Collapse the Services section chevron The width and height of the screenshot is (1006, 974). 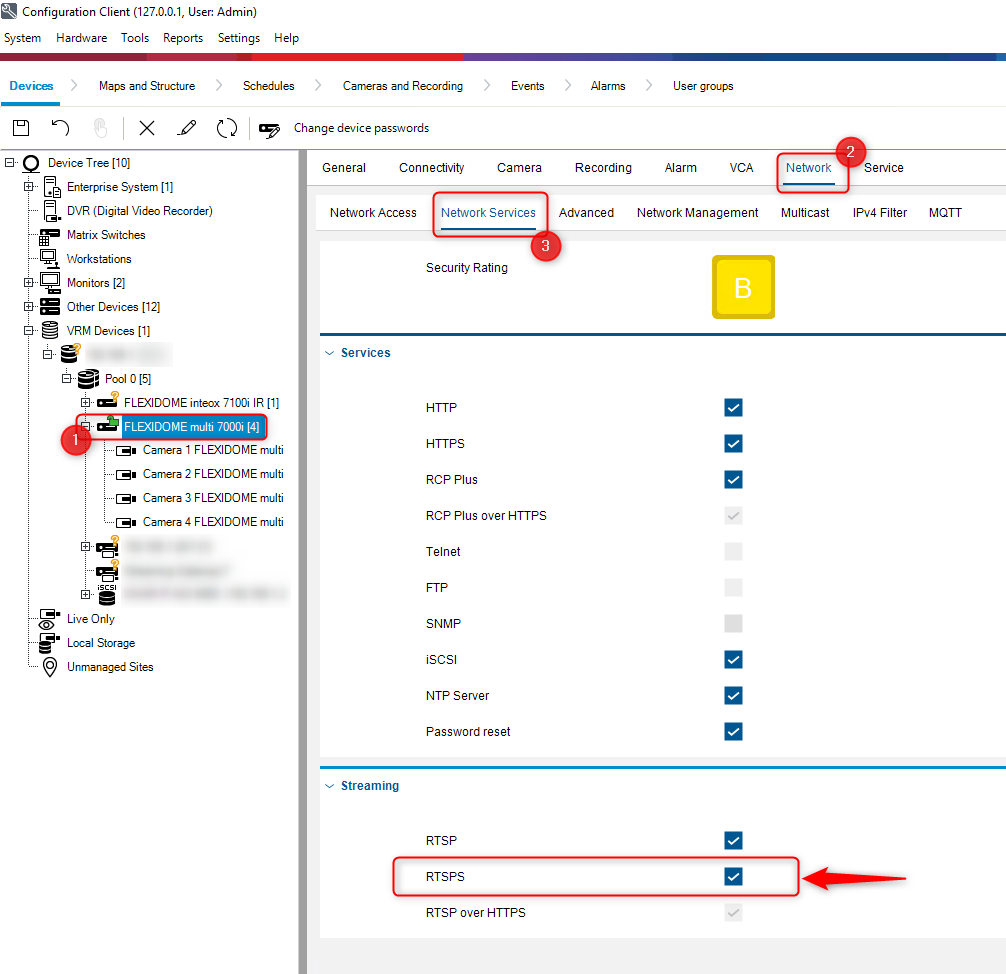[x=329, y=354]
